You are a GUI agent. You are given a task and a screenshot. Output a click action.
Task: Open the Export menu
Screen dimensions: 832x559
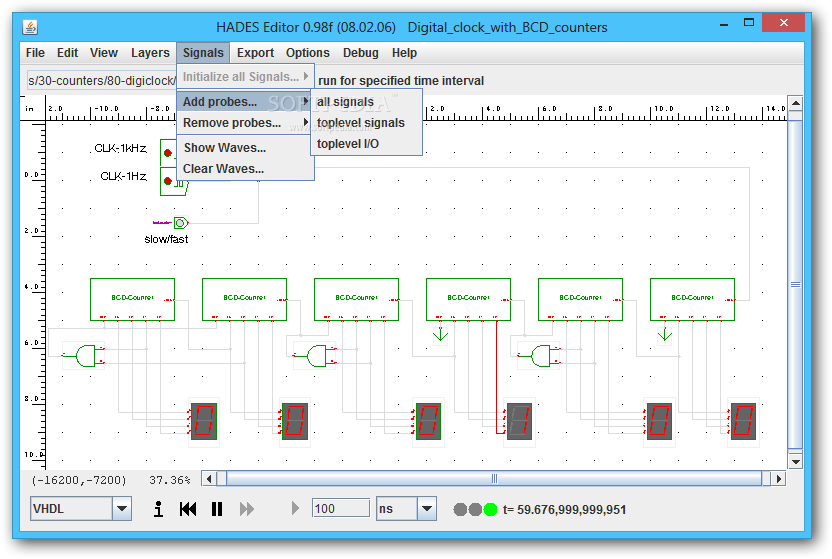255,53
